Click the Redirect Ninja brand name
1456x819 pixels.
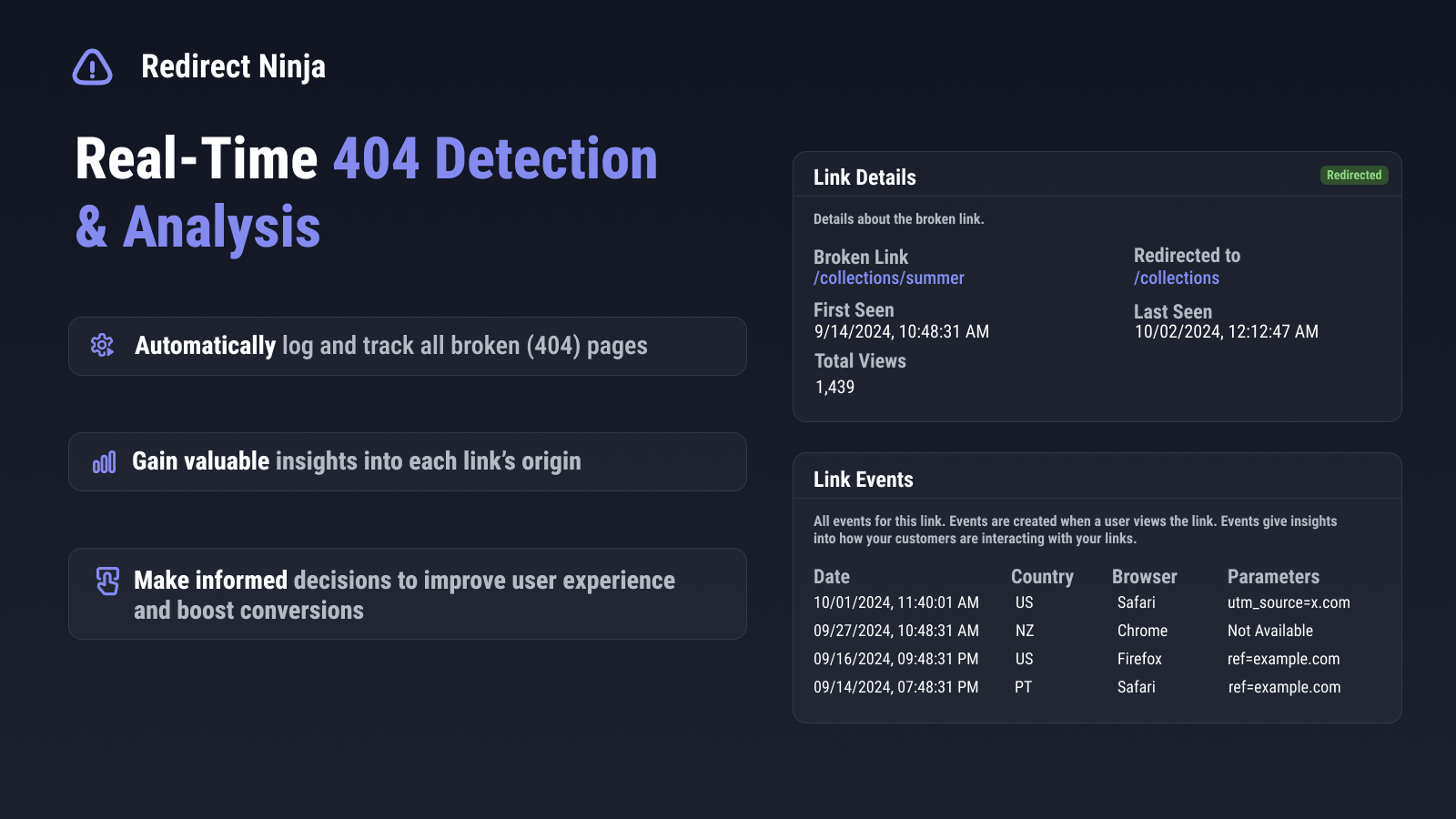tap(233, 66)
